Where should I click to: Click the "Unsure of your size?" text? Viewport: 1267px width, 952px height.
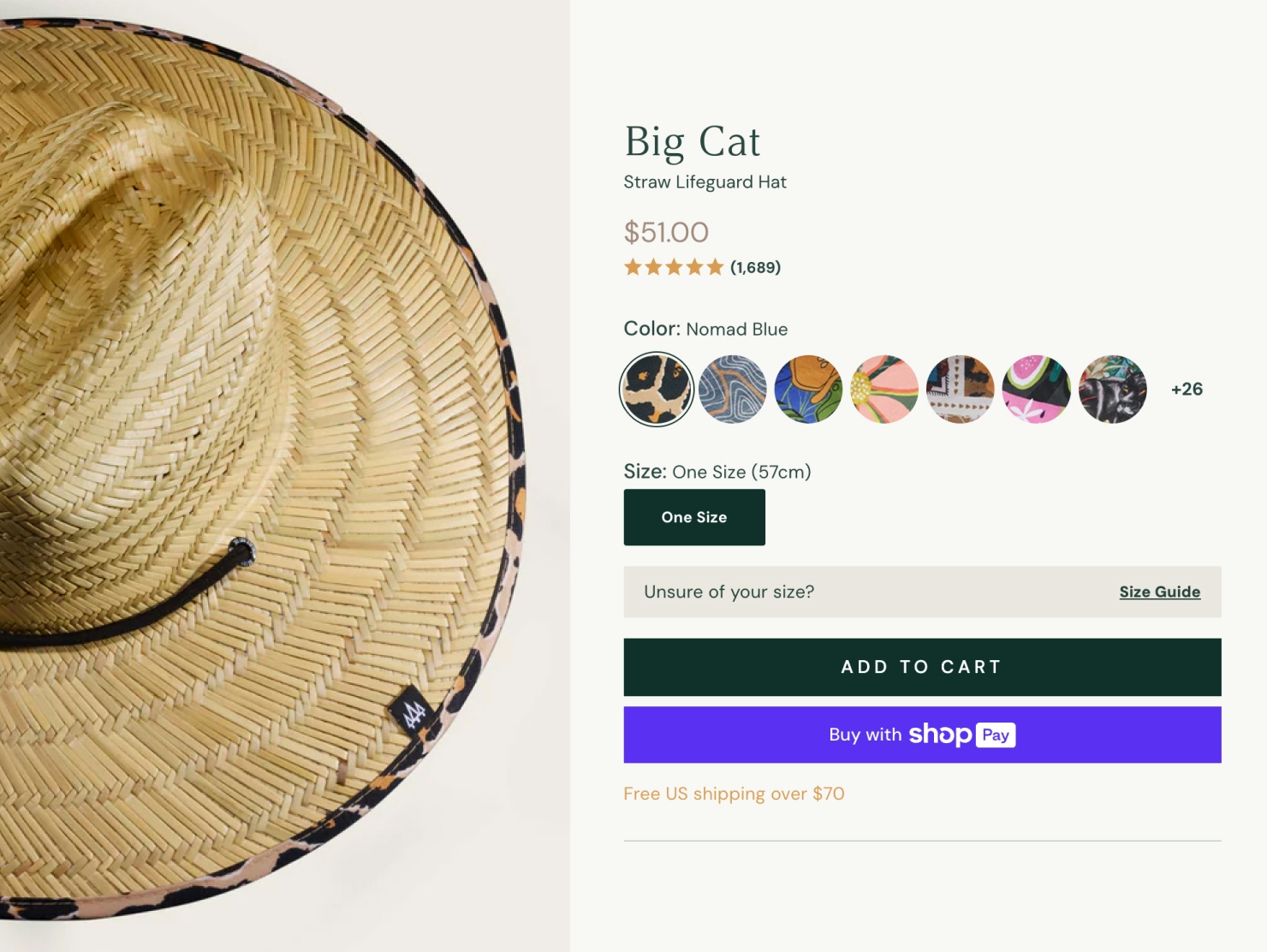click(729, 592)
